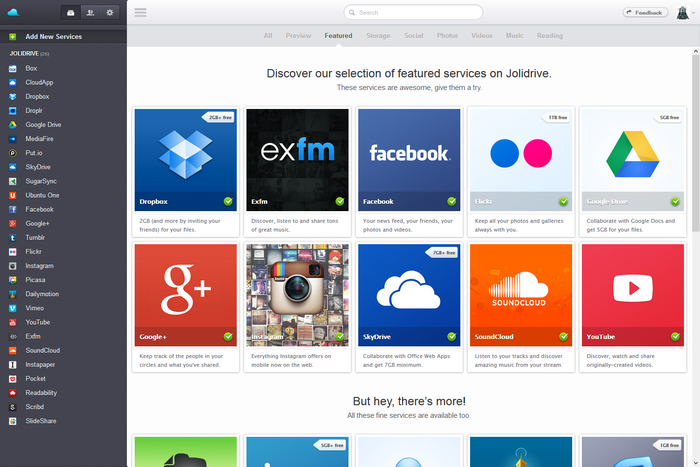
Task: Open Instapaper in the sidebar list
Action: [x=40, y=365]
